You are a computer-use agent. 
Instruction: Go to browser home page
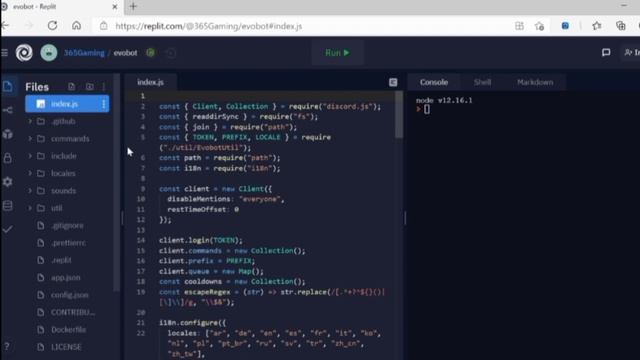[x=76, y=26]
